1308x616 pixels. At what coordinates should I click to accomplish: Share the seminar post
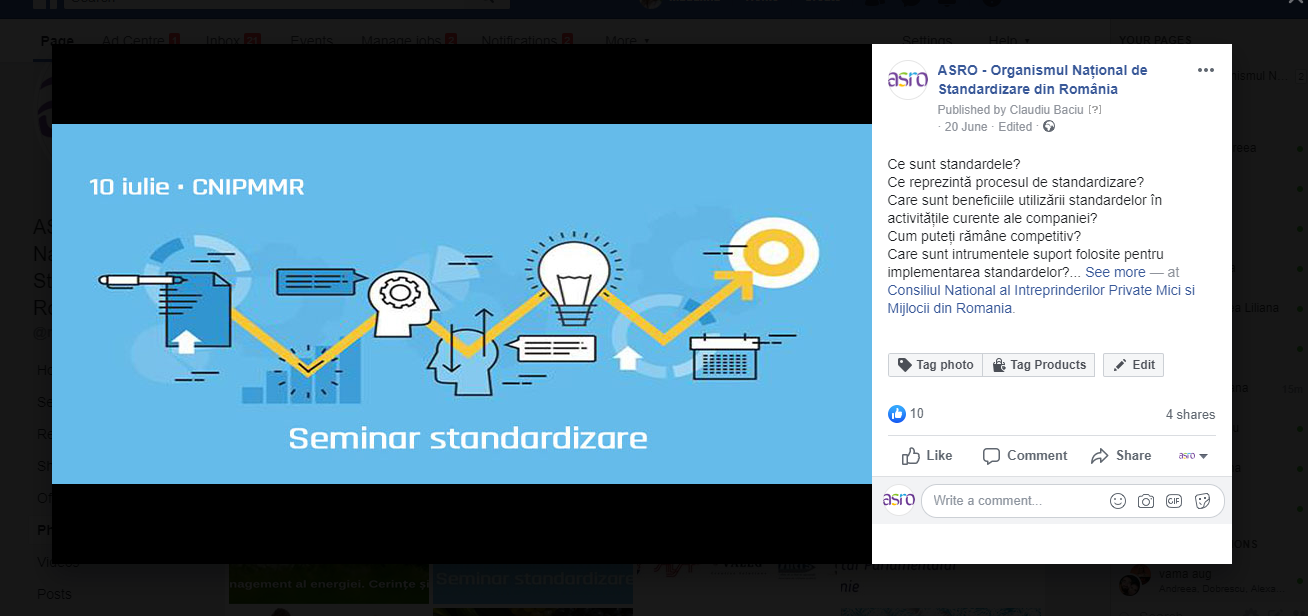point(1121,456)
